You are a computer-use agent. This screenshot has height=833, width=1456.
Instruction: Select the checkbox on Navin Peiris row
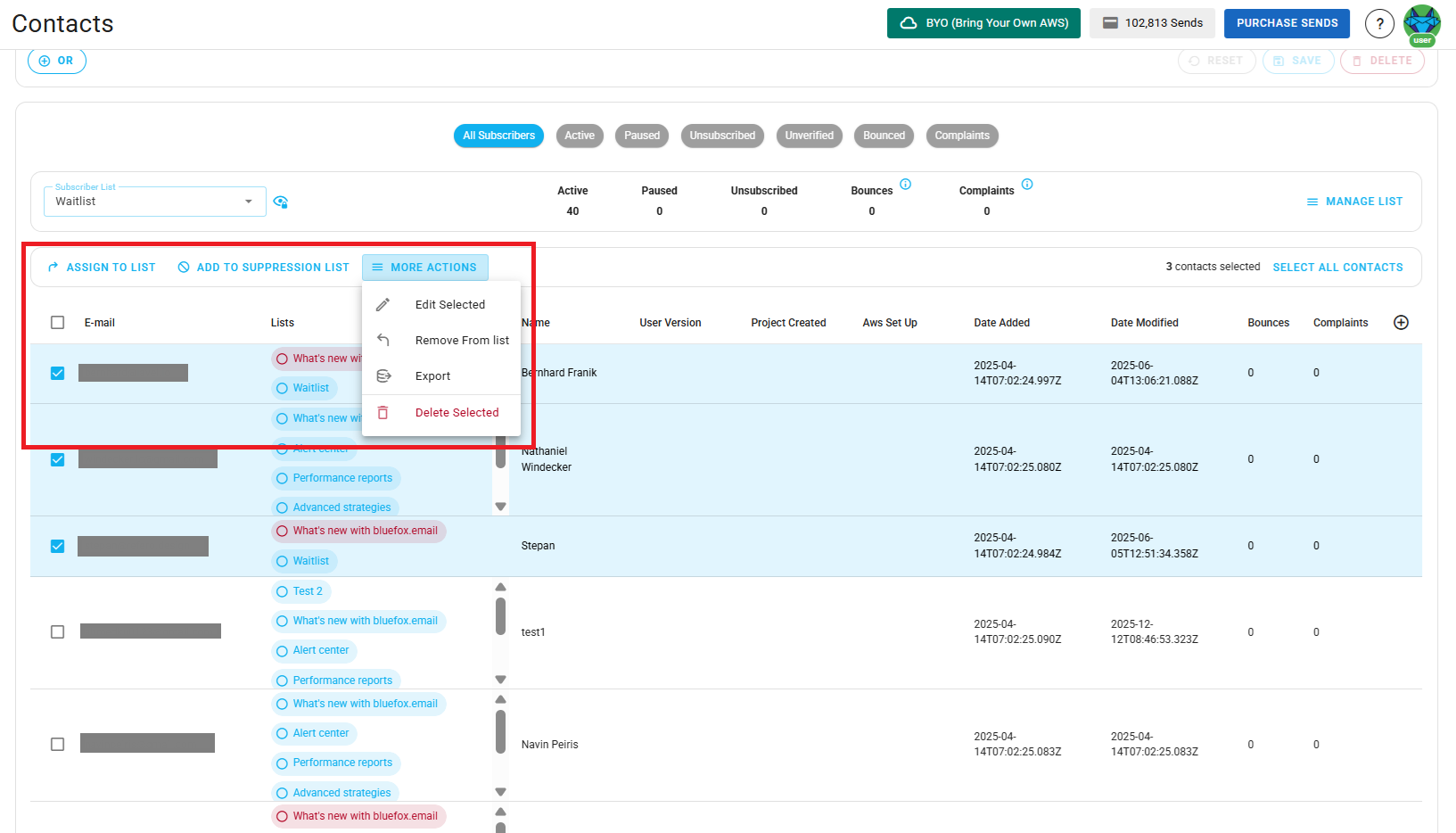pyautogui.click(x=57, y=744)
